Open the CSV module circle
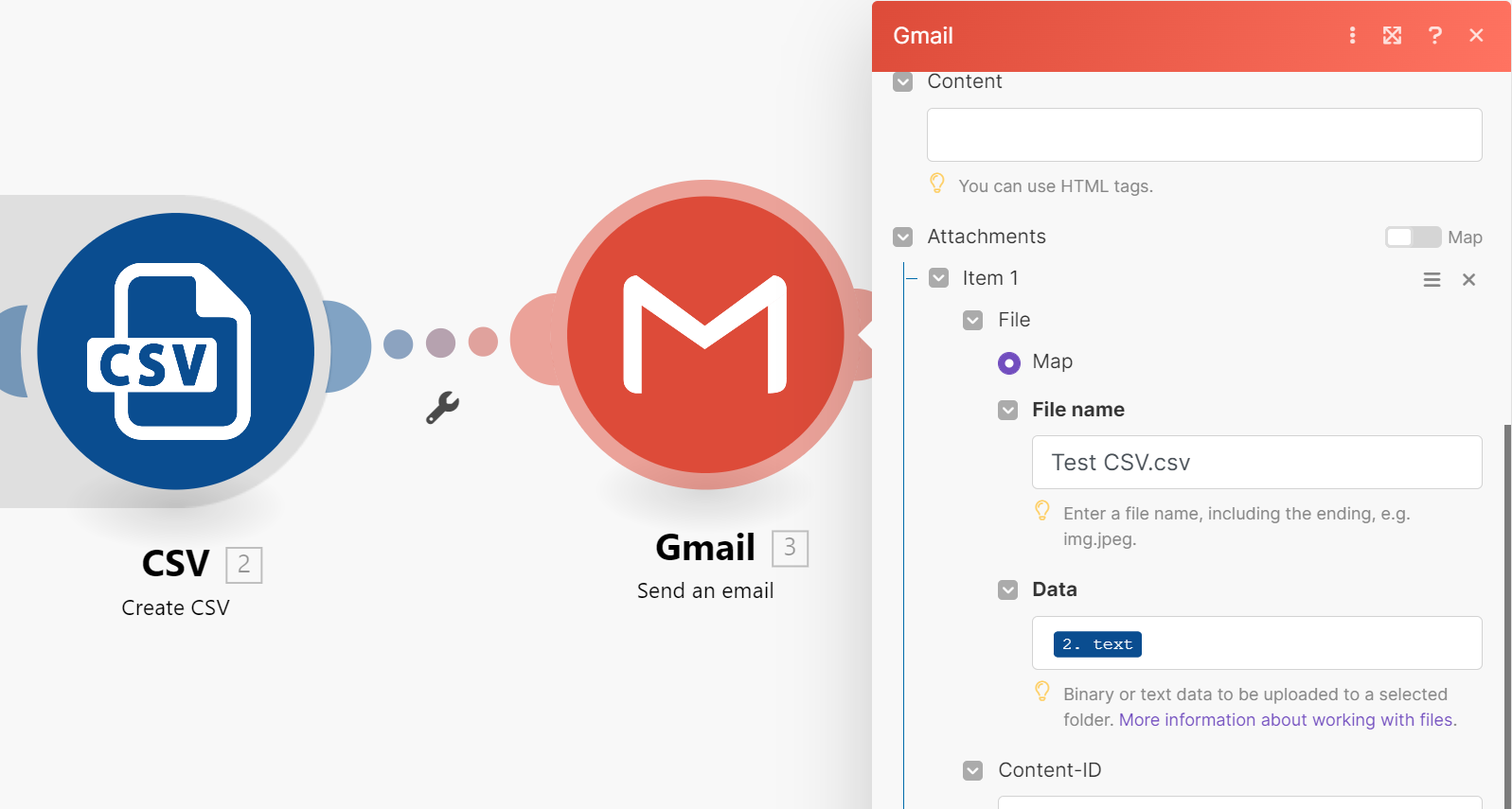 176,351
